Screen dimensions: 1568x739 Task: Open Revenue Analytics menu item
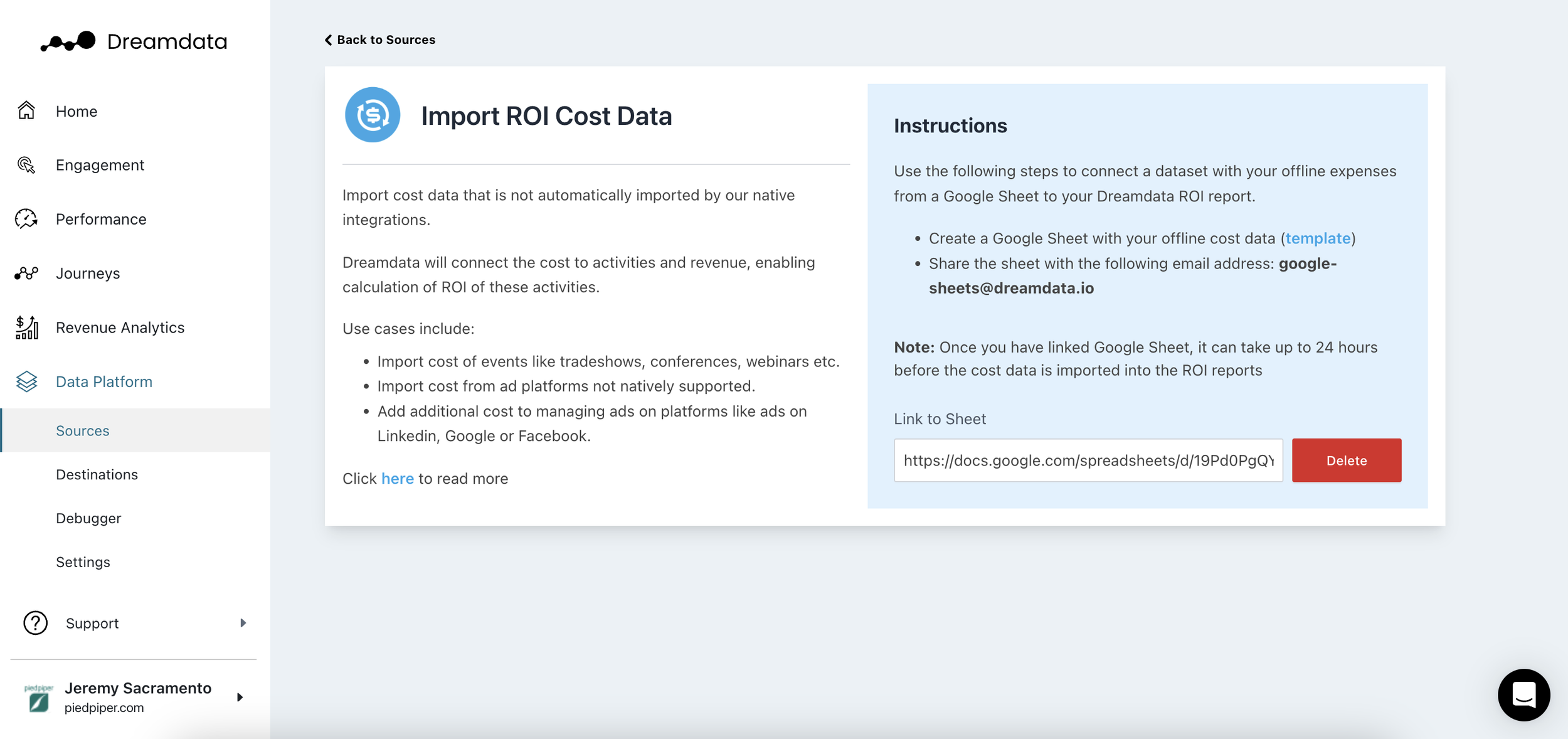coord(120,327)
